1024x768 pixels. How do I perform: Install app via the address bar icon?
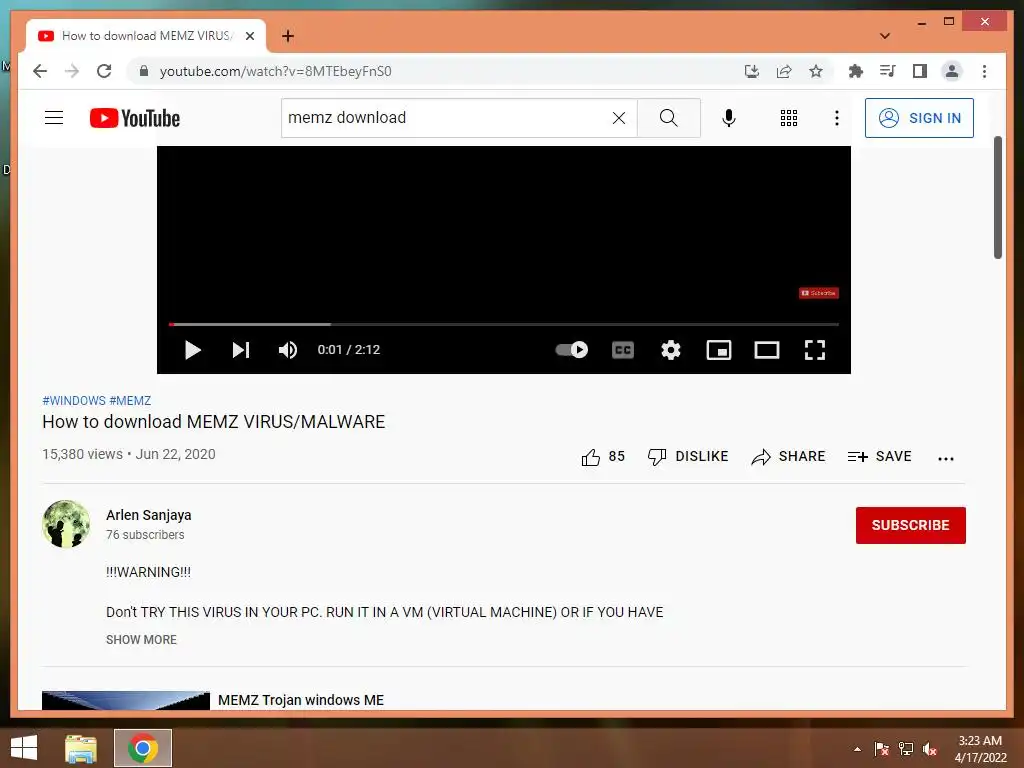[x=752, y=71]
